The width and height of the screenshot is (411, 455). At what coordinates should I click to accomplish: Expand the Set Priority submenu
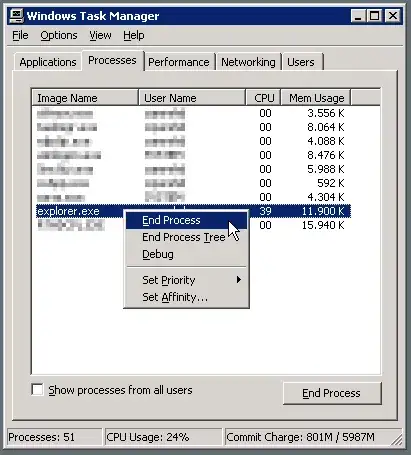(186, 280)
